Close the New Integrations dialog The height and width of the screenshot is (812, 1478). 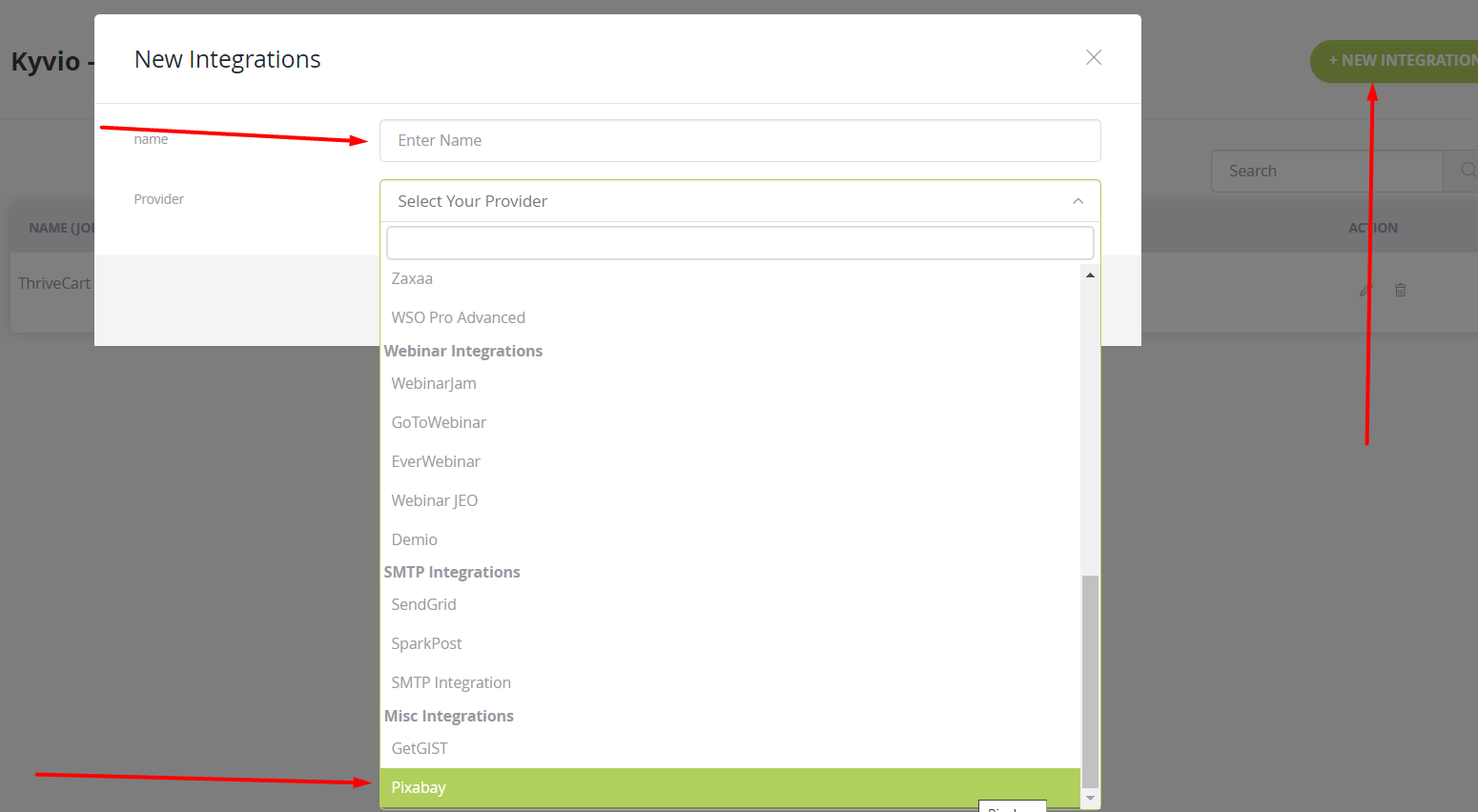(x=1094, y=58)
